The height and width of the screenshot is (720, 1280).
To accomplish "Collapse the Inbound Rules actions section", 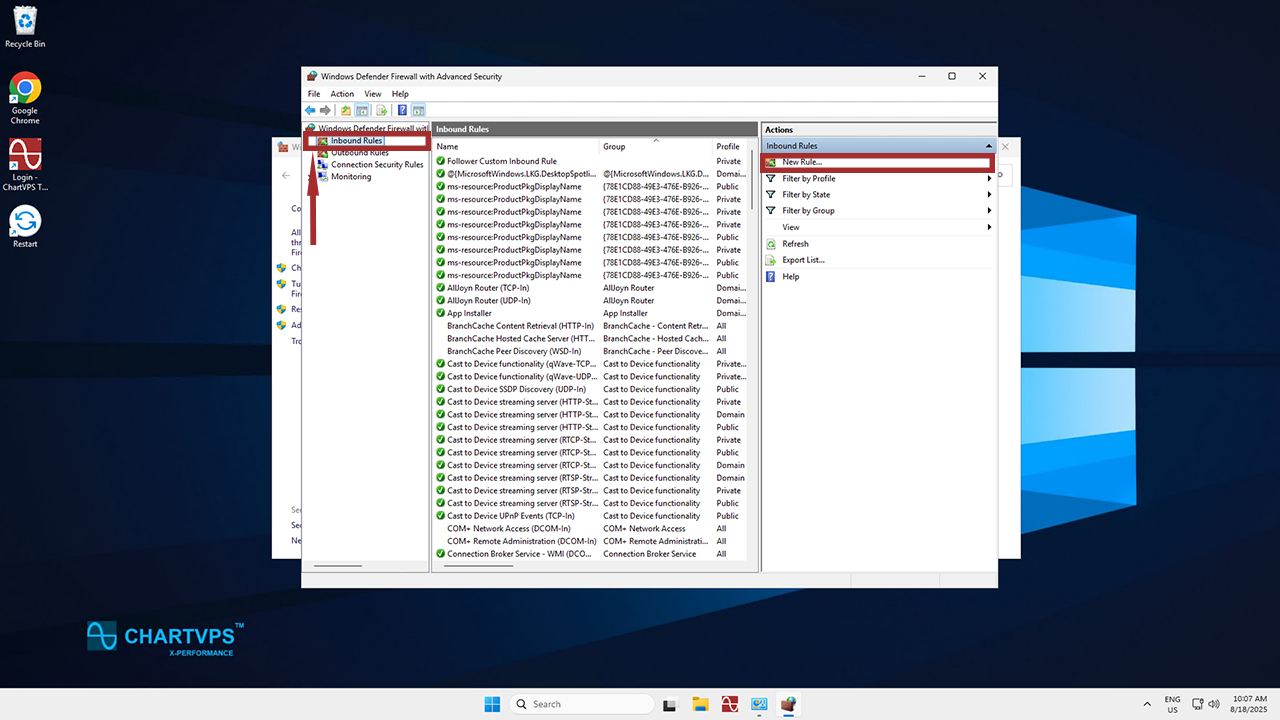I will (x=988, y=146).
